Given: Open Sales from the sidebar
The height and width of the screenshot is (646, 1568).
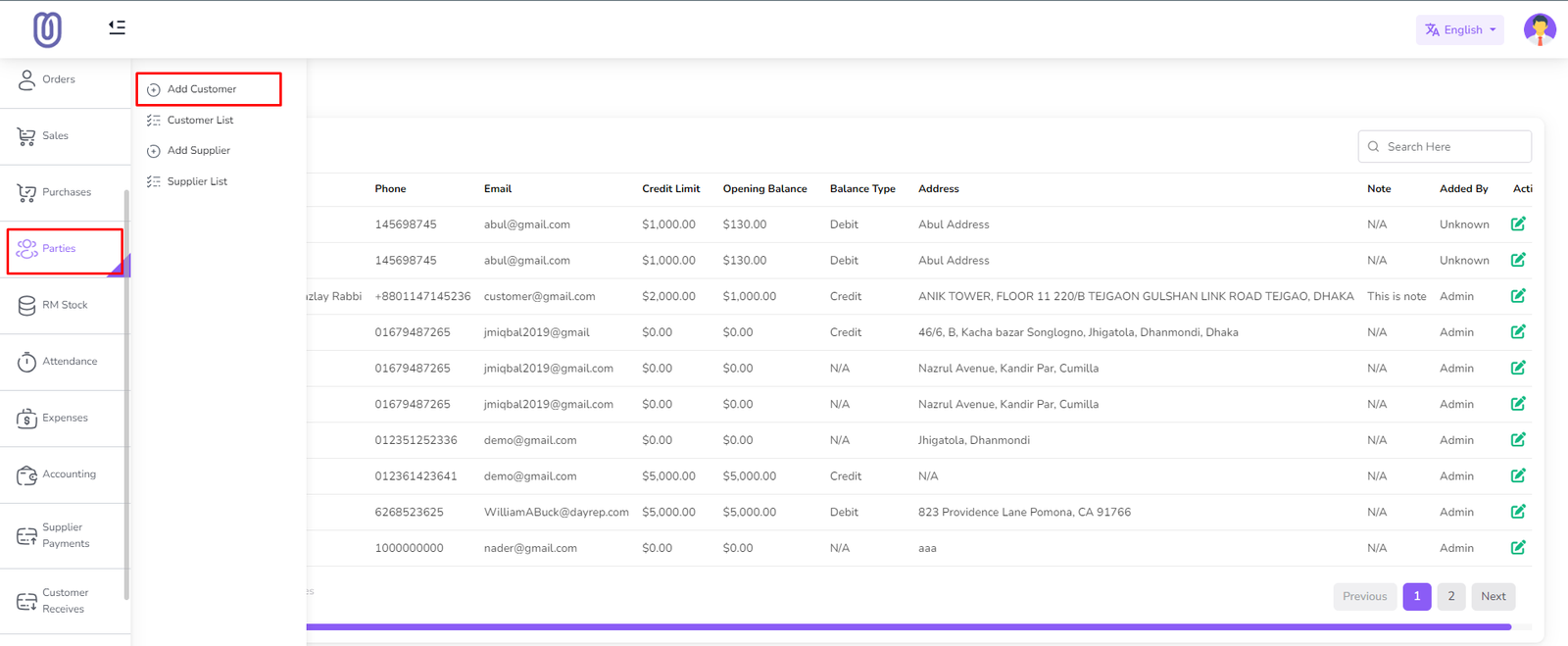Looking at the screenshot, I should (x=55, y=136).
